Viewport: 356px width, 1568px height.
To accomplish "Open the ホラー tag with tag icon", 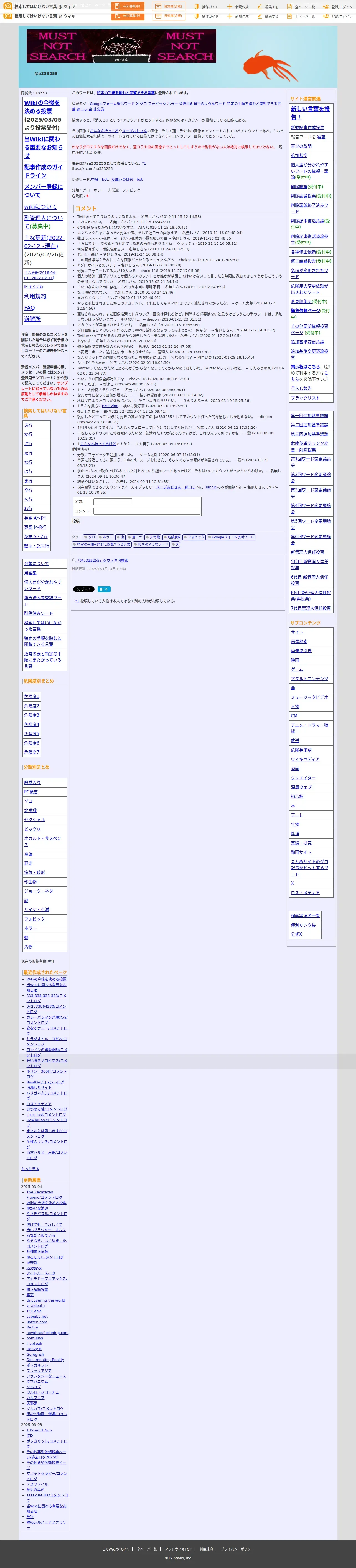I will point(106,538).
